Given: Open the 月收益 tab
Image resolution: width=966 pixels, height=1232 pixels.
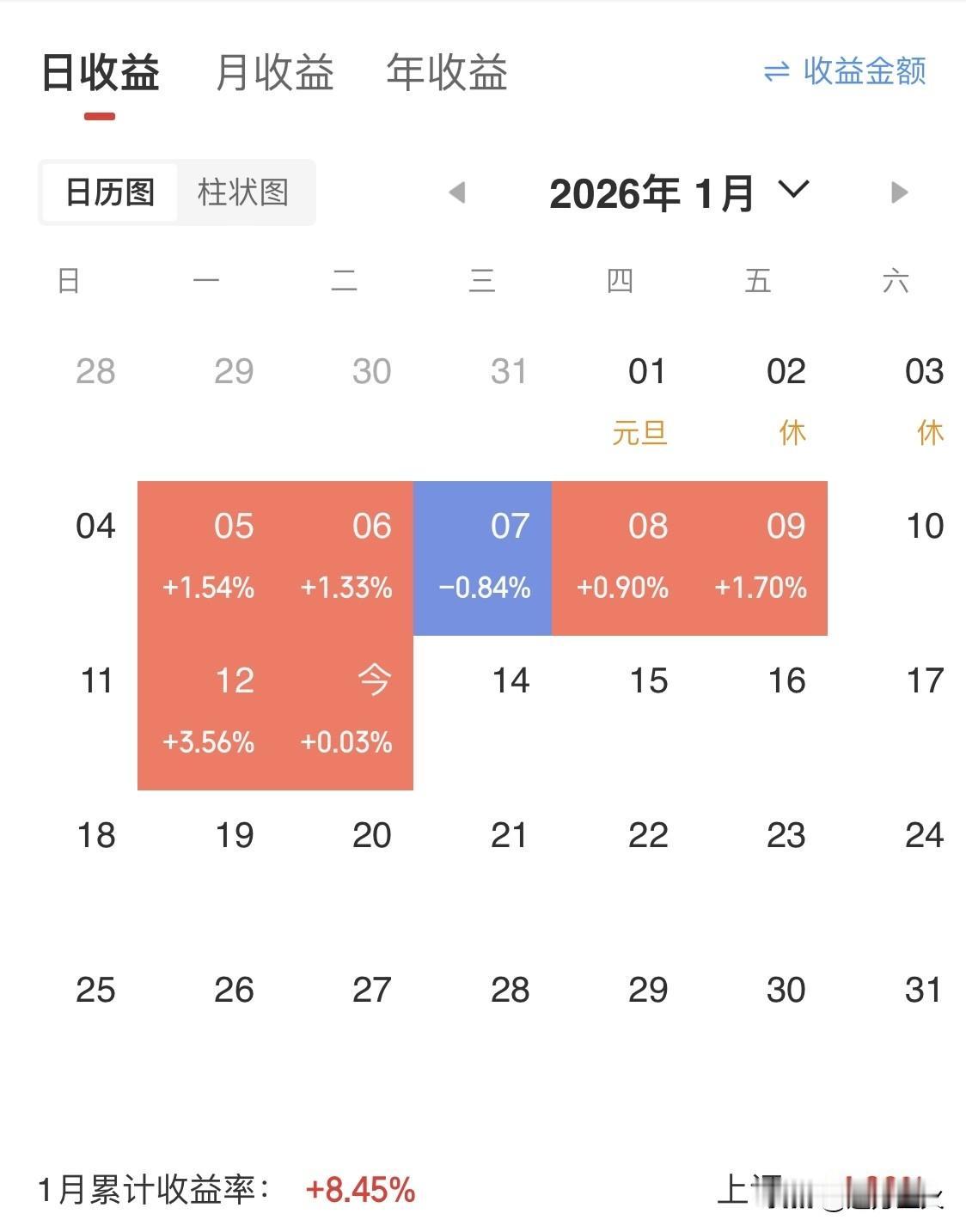Looking at the screenshot, I should [x=274, y=72].
